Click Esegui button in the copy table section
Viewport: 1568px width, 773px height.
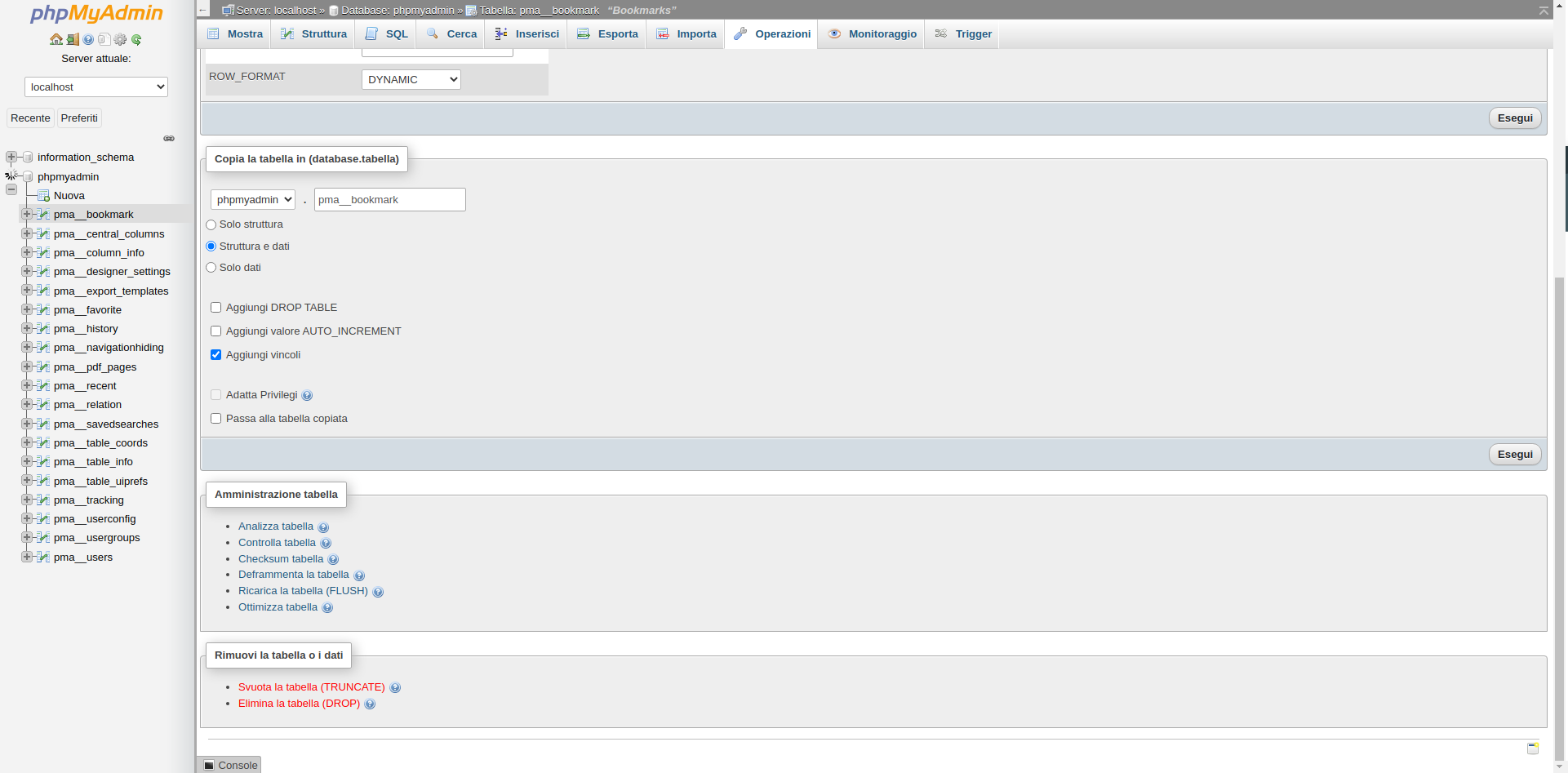point(1514,455)
